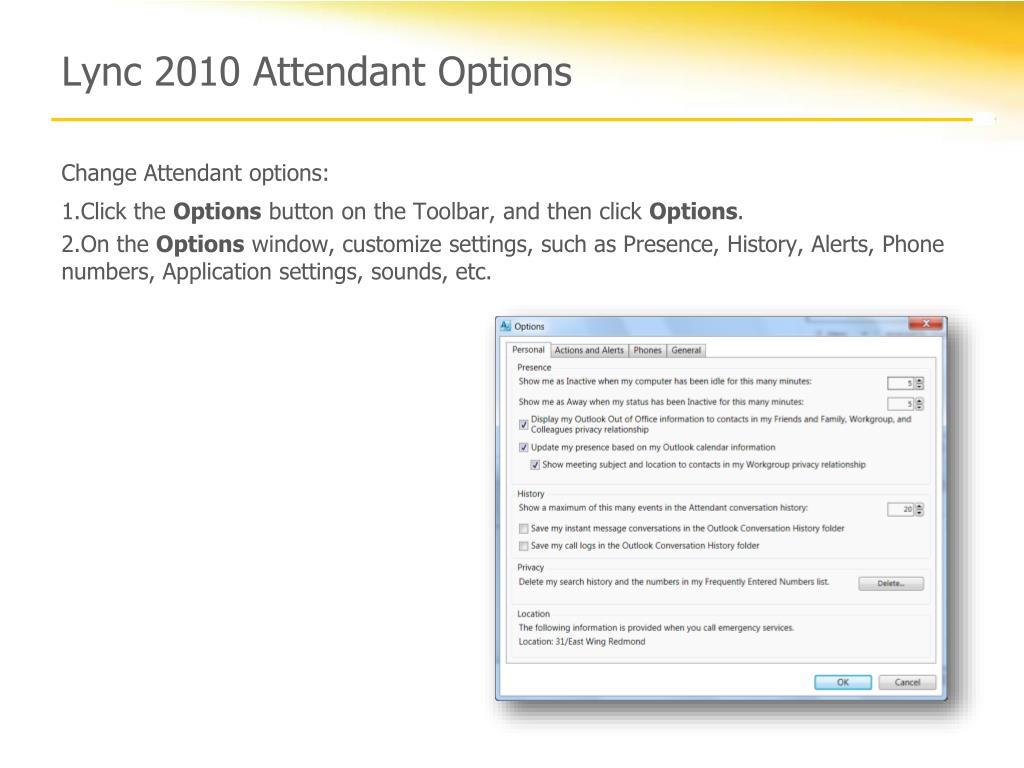Click the Presence section heading
This screenshot has height=768, width=1024.
534,368
